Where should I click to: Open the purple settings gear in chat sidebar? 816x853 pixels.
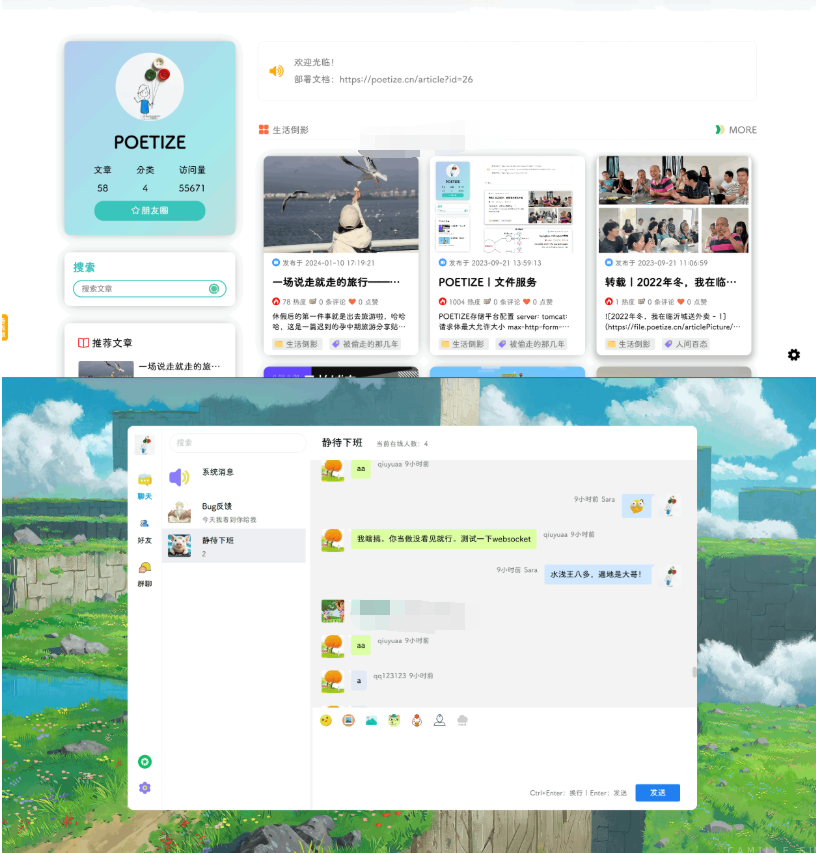point(145,788)
